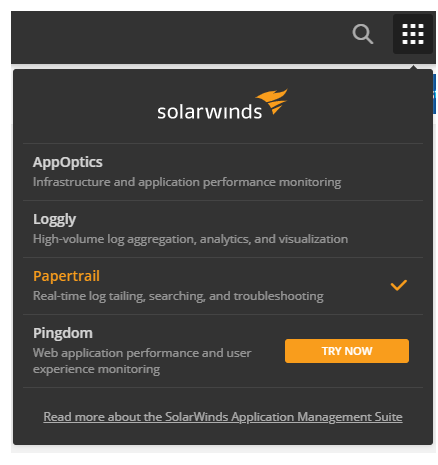Click 'Infrastructure and application performance monitoring' description
The height and width of the screenshot is (465, 438).
pyautogui.click(x=187, y=182)
